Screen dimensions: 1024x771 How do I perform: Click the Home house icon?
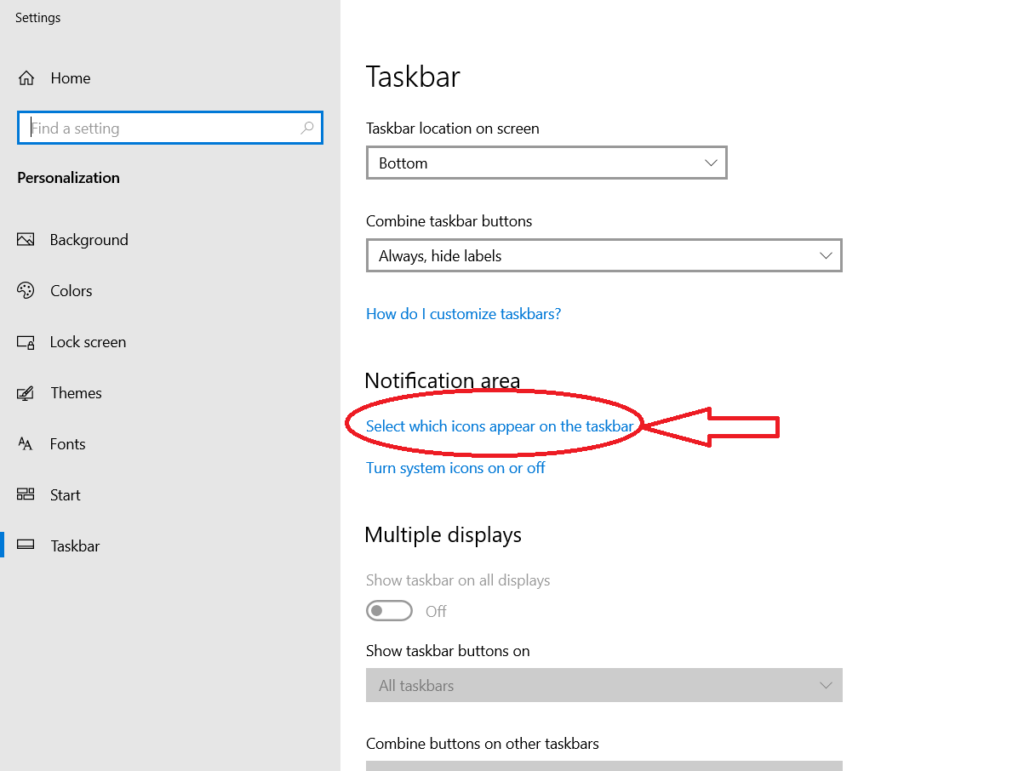tap(27, 78)
